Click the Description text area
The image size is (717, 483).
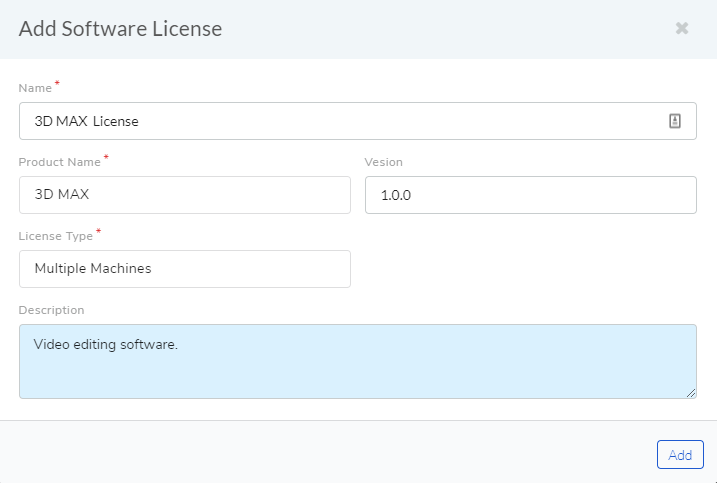point(358,361)
